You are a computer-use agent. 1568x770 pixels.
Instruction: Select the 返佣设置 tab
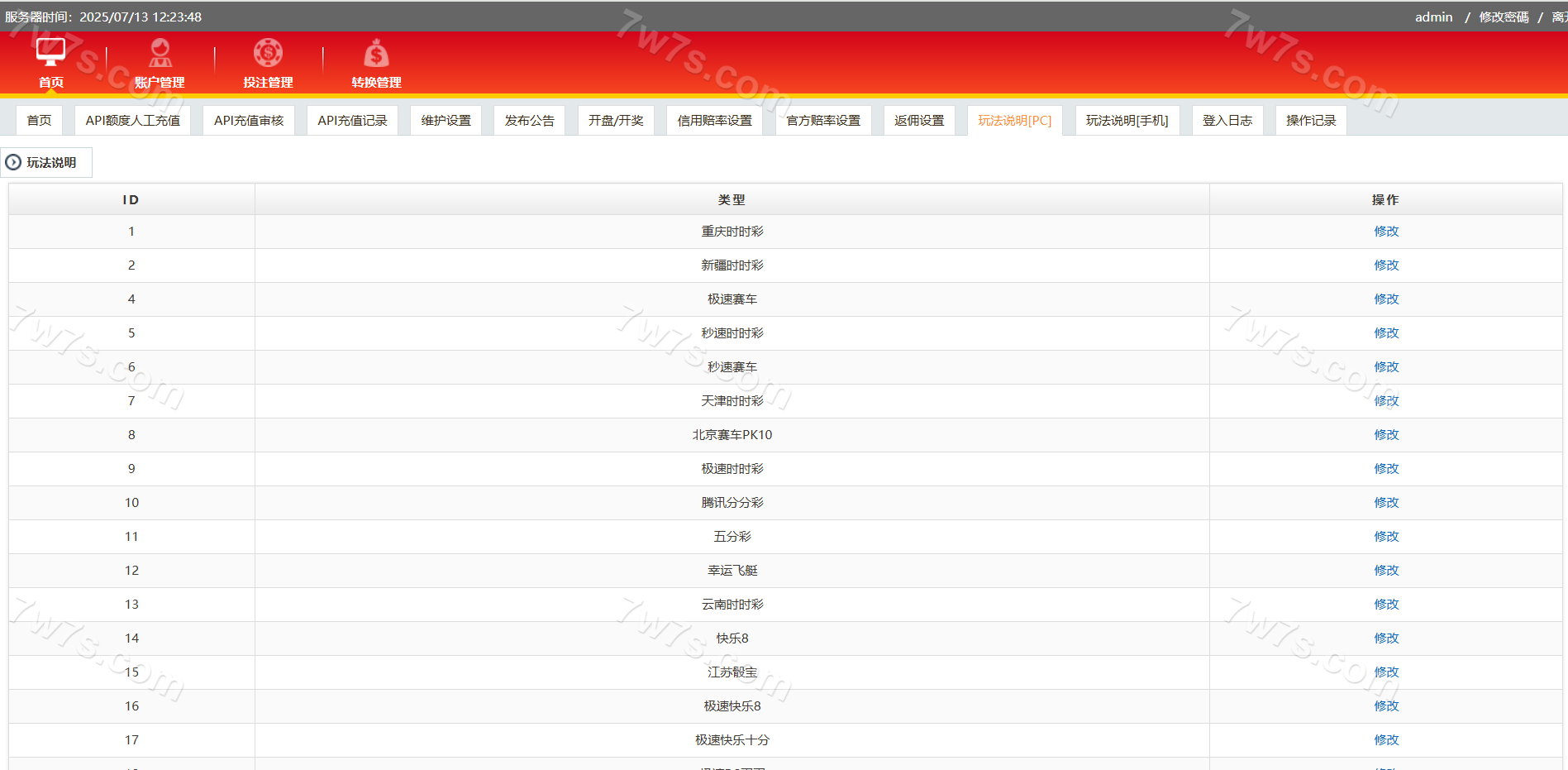pos(919,121)
